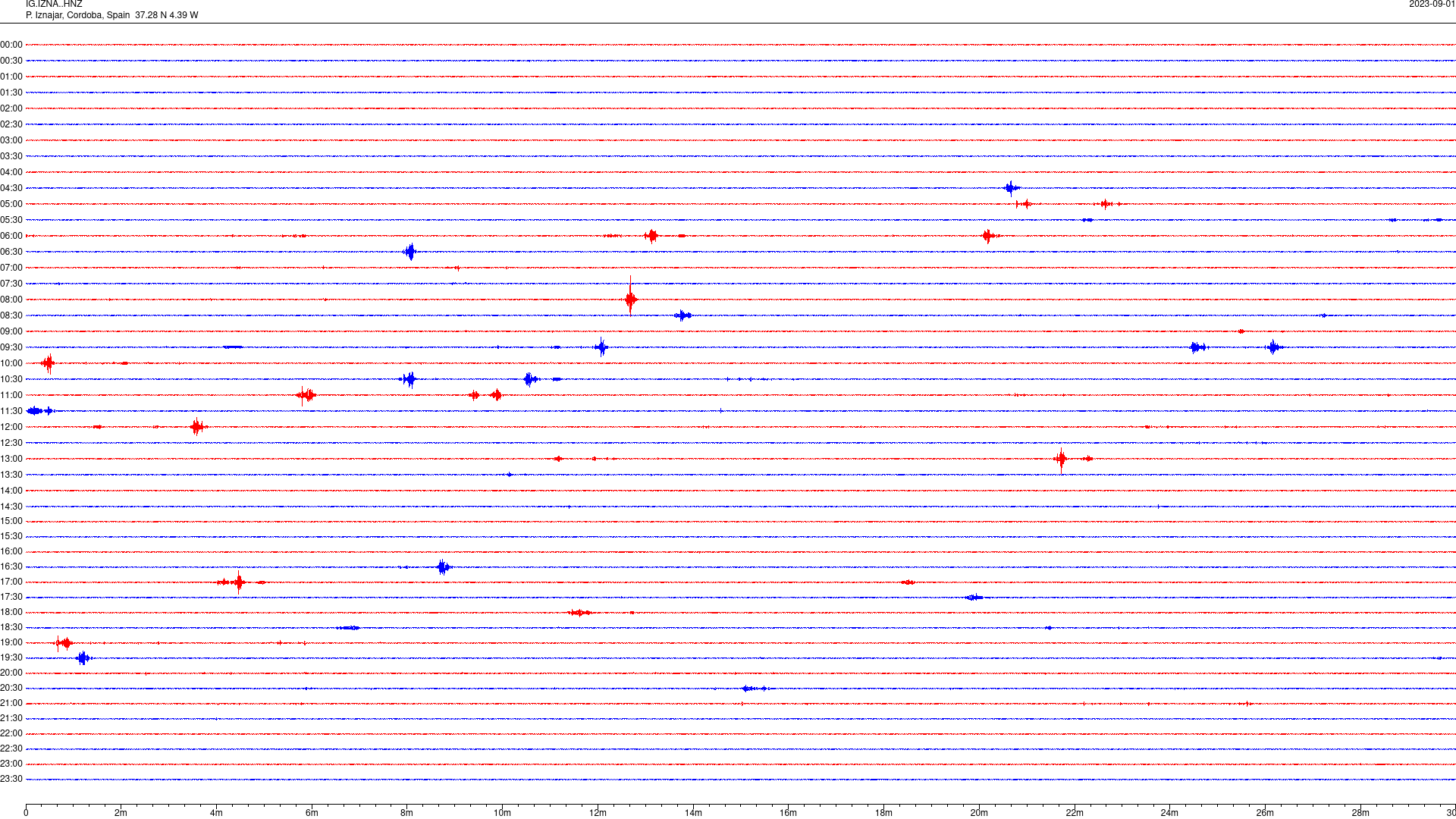Select the large red spike on 08:00 trace
The height and width of the screenshot is (819, 1456).
[x=630, y=299]
